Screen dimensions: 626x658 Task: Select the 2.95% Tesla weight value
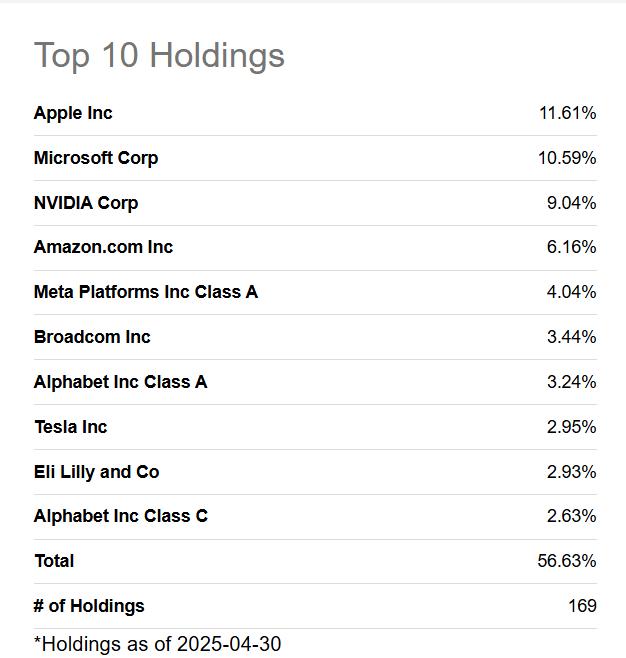[x=571, y=427]
